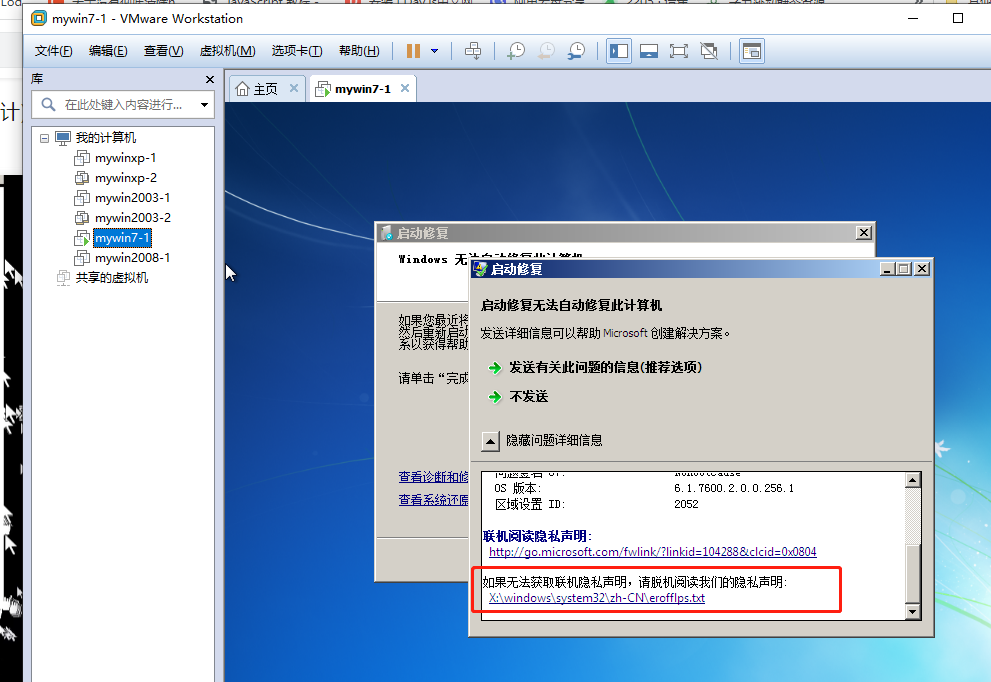Click the thumbnail bar toolbar icon

[649, 51]
